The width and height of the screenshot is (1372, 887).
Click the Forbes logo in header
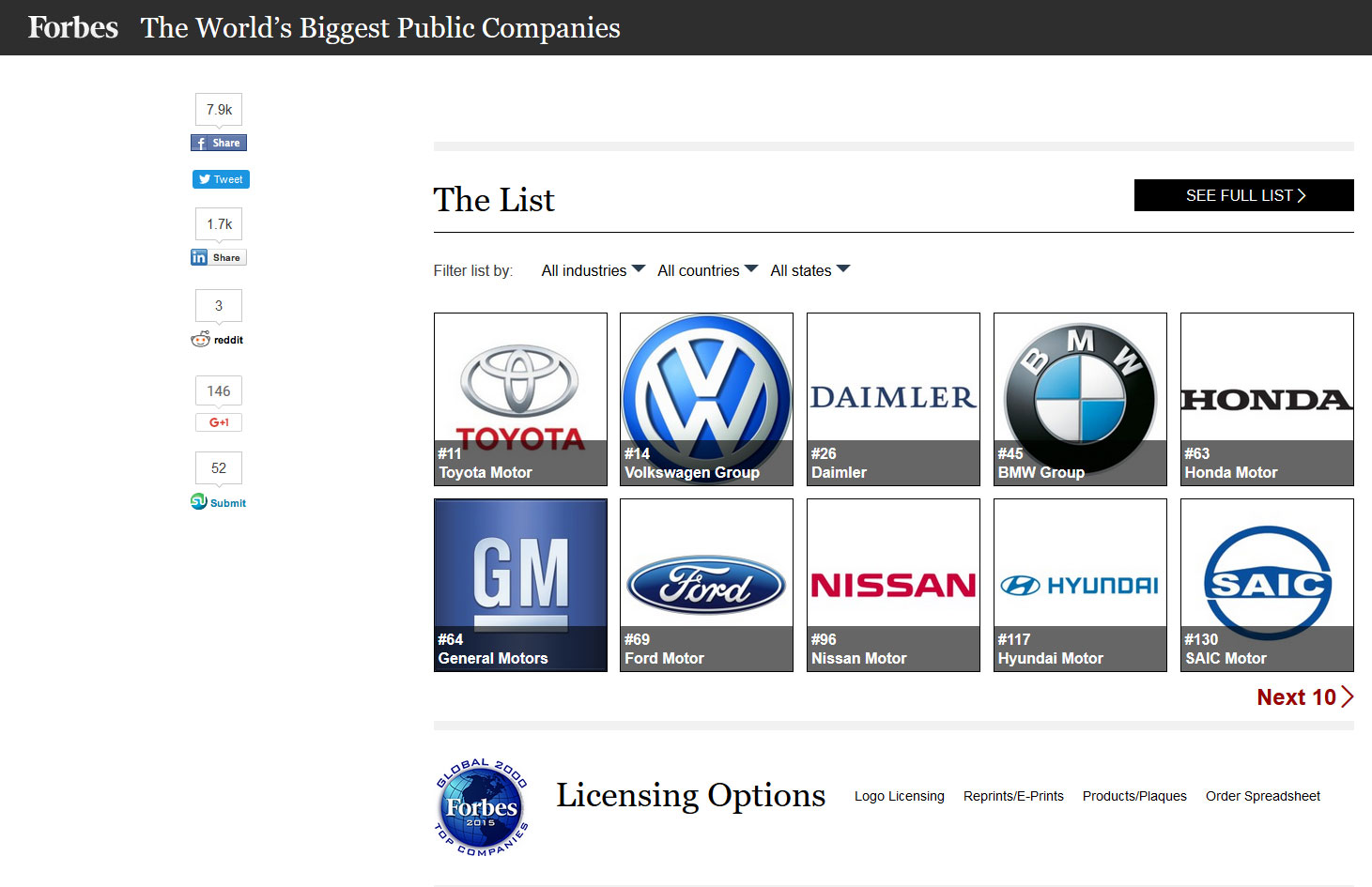pos(73,27)
